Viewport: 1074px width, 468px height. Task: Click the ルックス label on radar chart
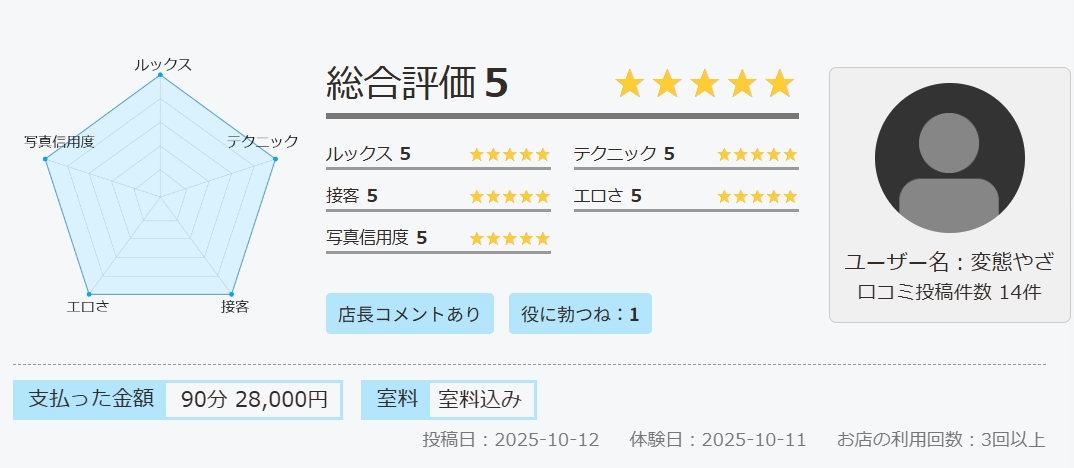[x=162, y=64]
